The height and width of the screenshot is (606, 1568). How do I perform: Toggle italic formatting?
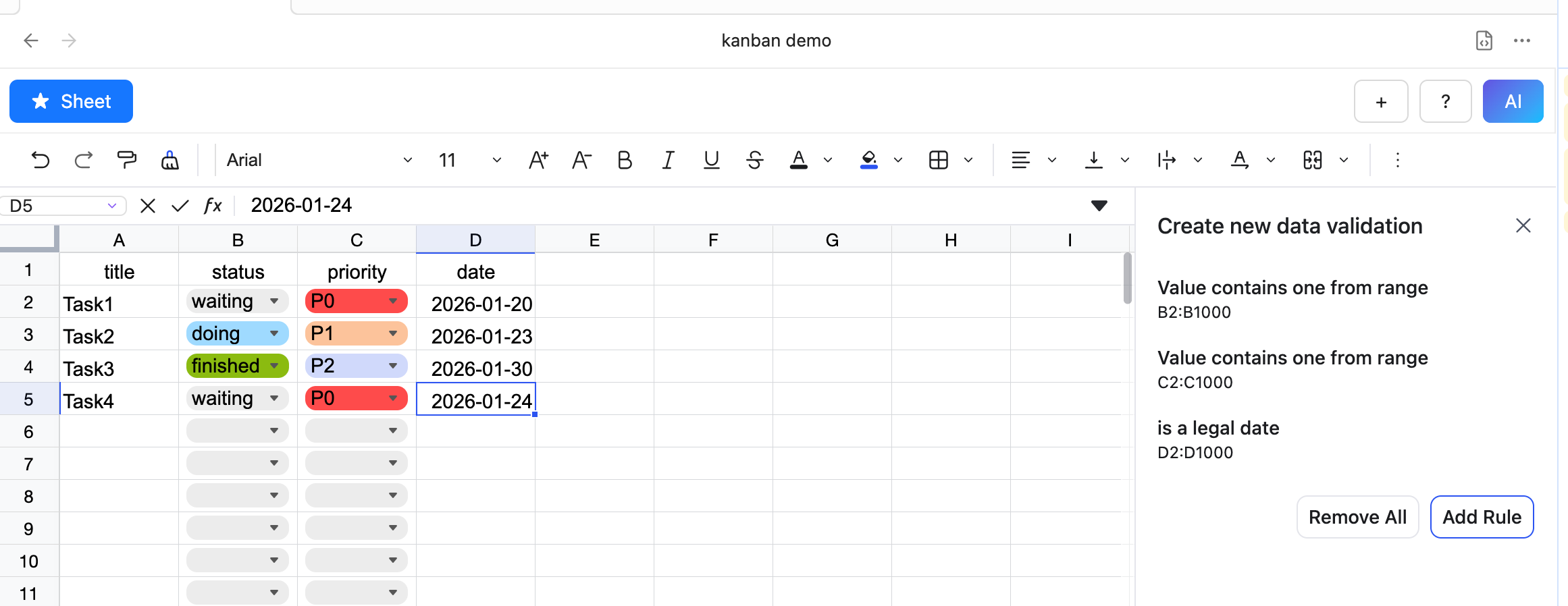coord(668,160)
